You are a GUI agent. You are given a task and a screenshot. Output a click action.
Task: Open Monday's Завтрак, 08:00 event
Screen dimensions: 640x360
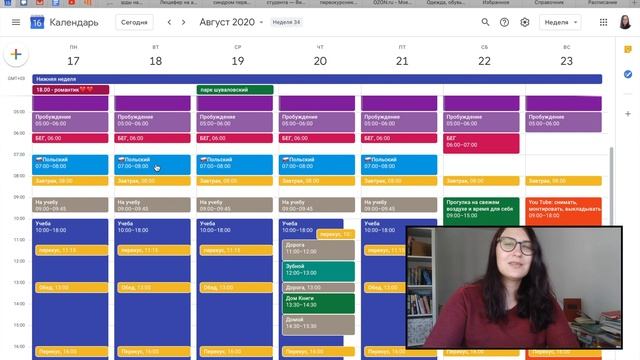70,181
